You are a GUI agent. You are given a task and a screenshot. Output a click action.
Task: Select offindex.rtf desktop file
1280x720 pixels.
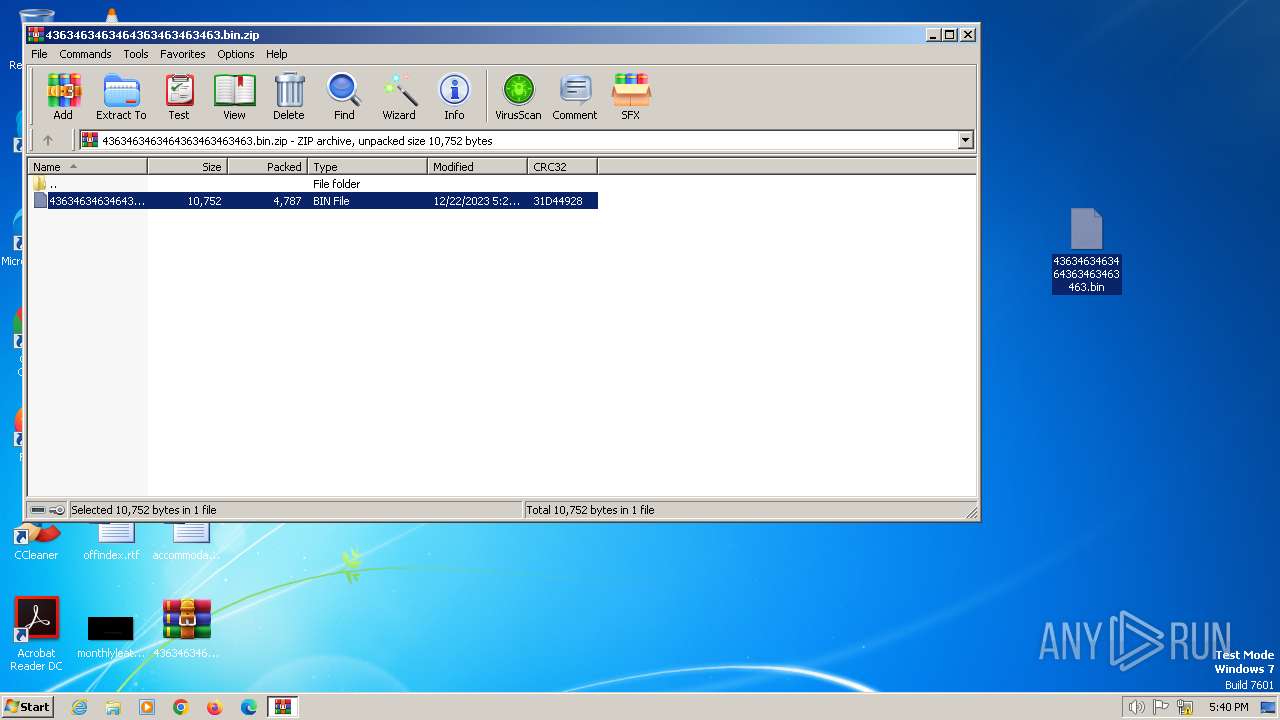point(111,542)
